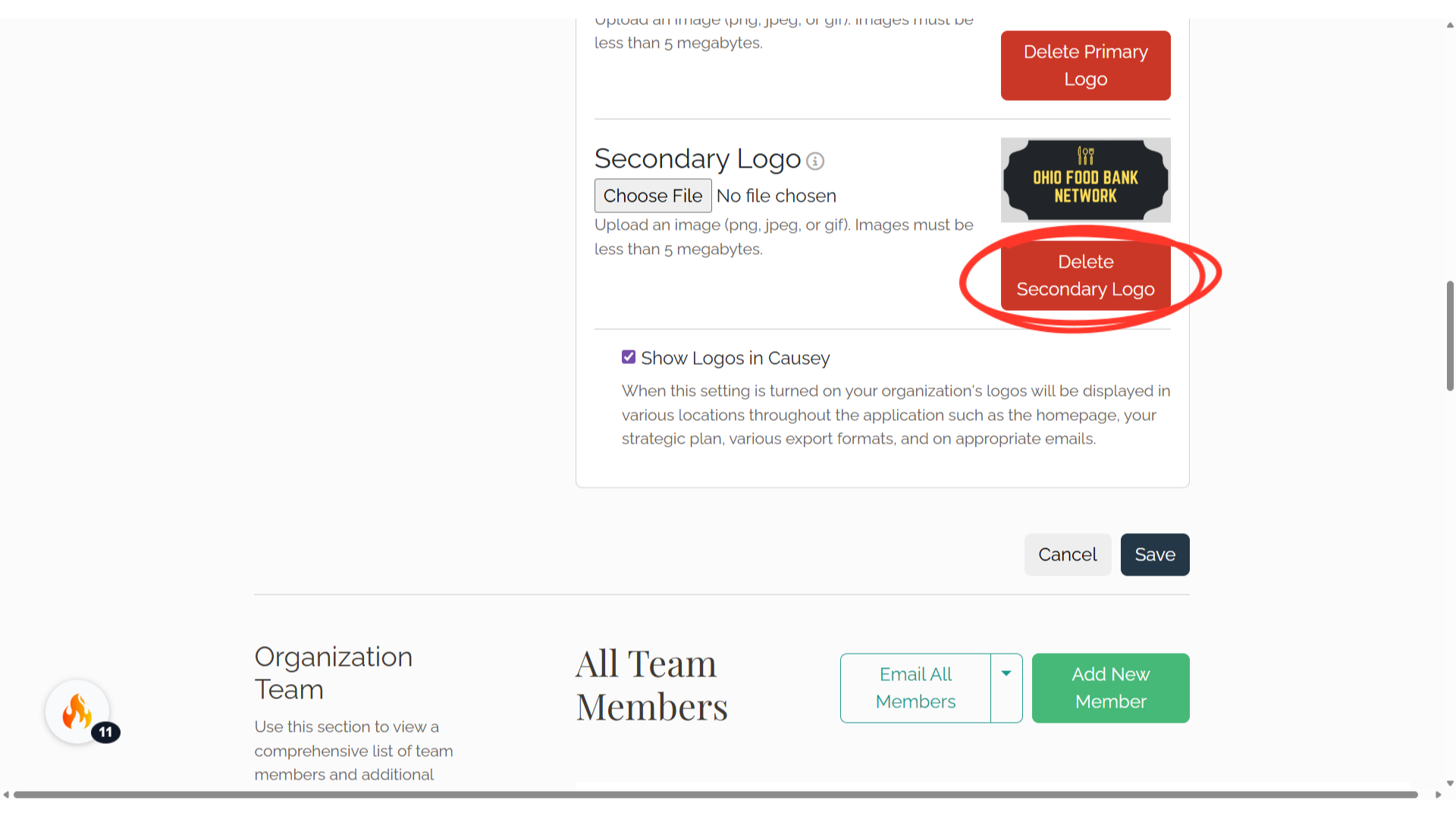
Task: Choose a file for Secondary Logo
Action: tap(653, 196)
